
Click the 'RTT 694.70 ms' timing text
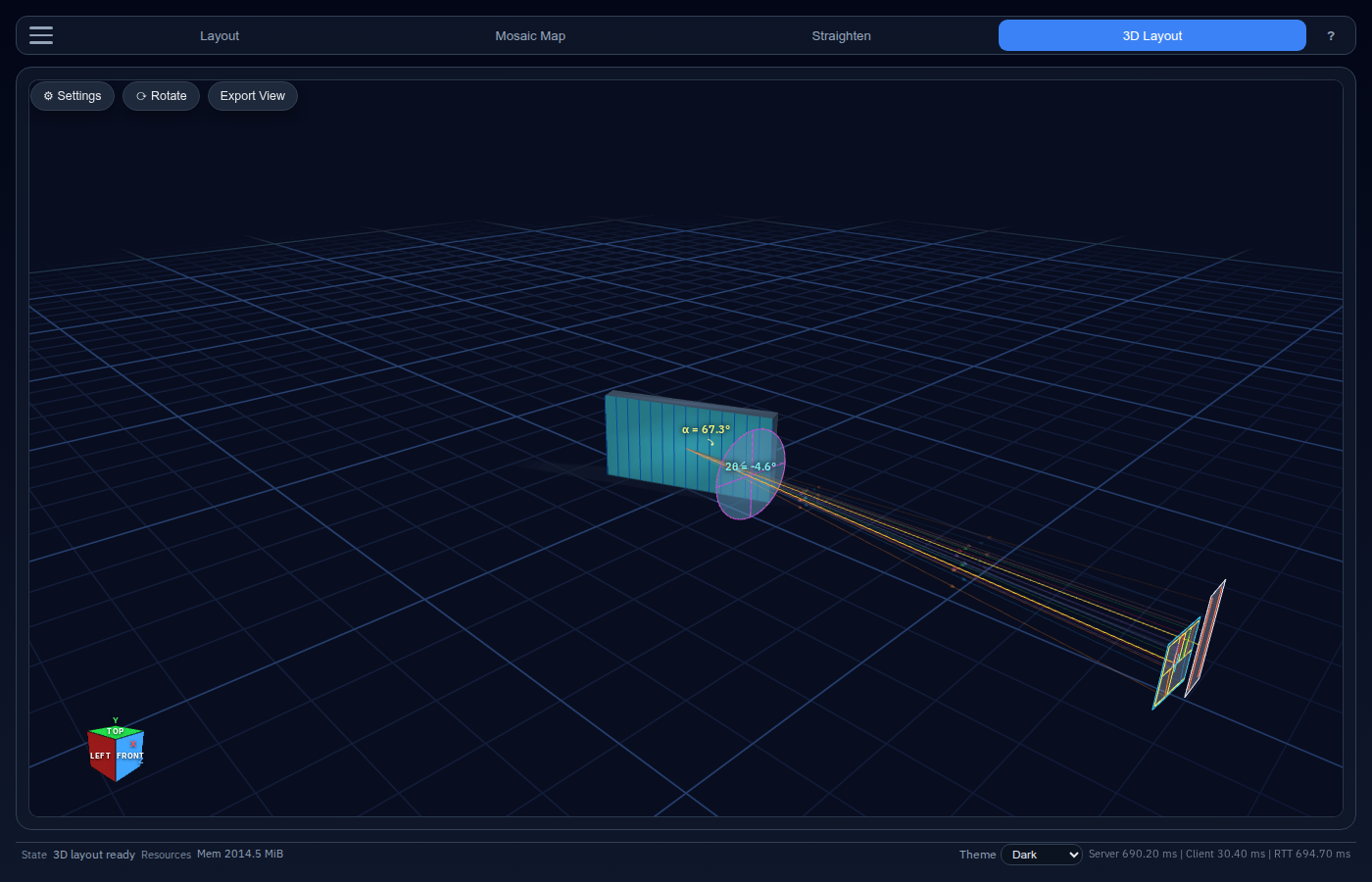click(x=1312, y=854)
